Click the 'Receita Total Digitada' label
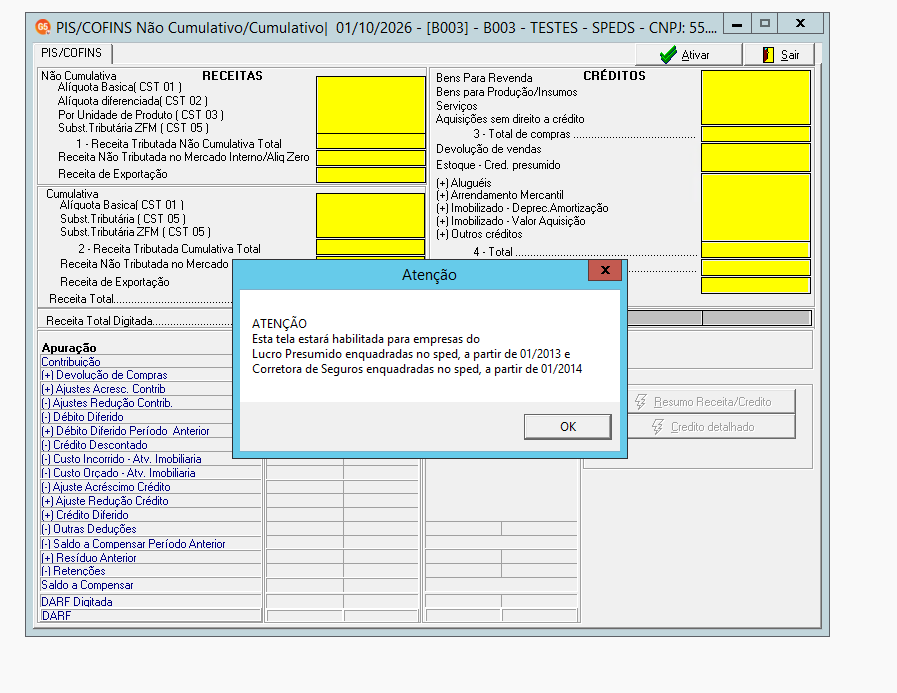897x693 pixels. point(100,321)
